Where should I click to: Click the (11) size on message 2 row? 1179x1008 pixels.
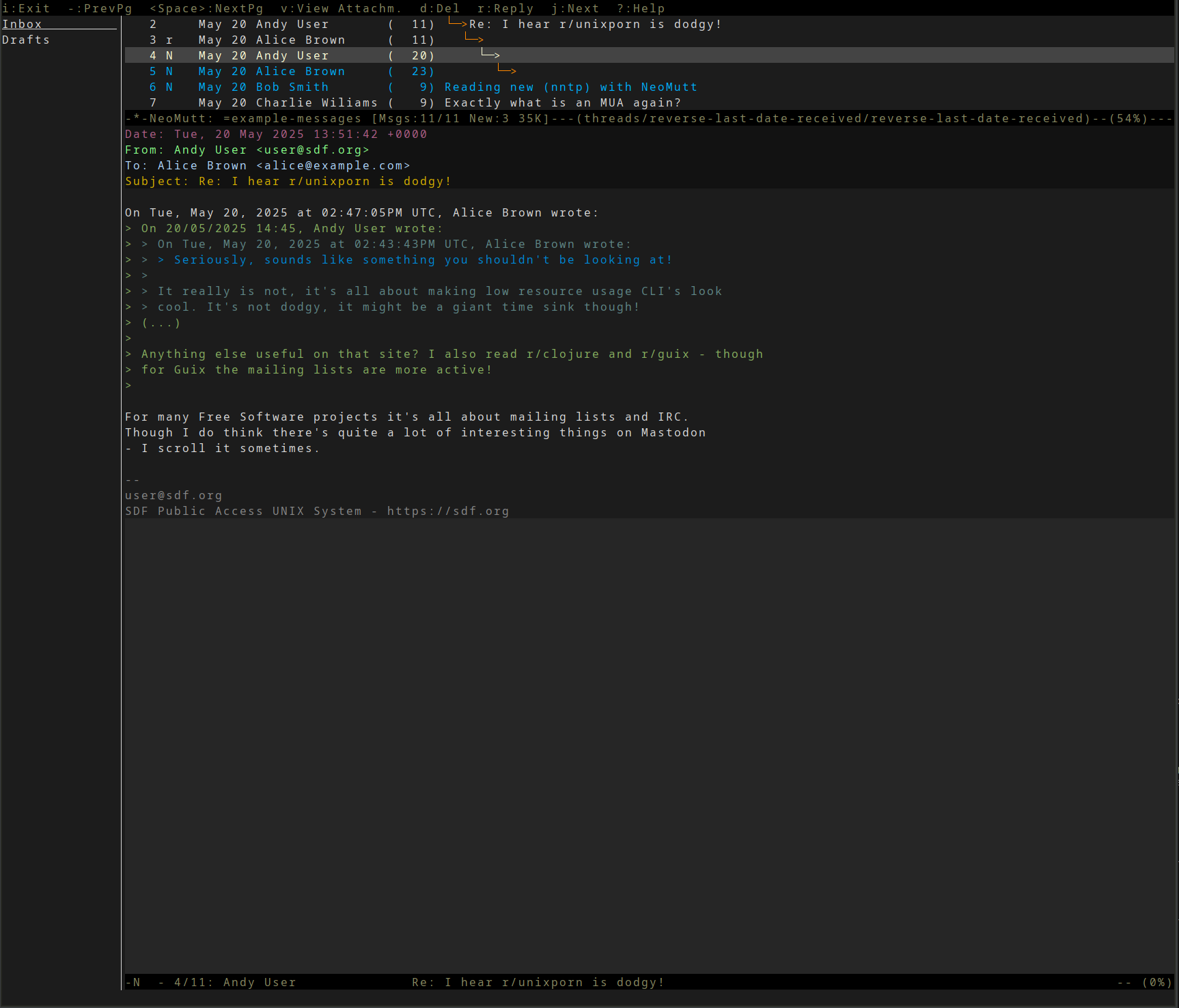411,24
